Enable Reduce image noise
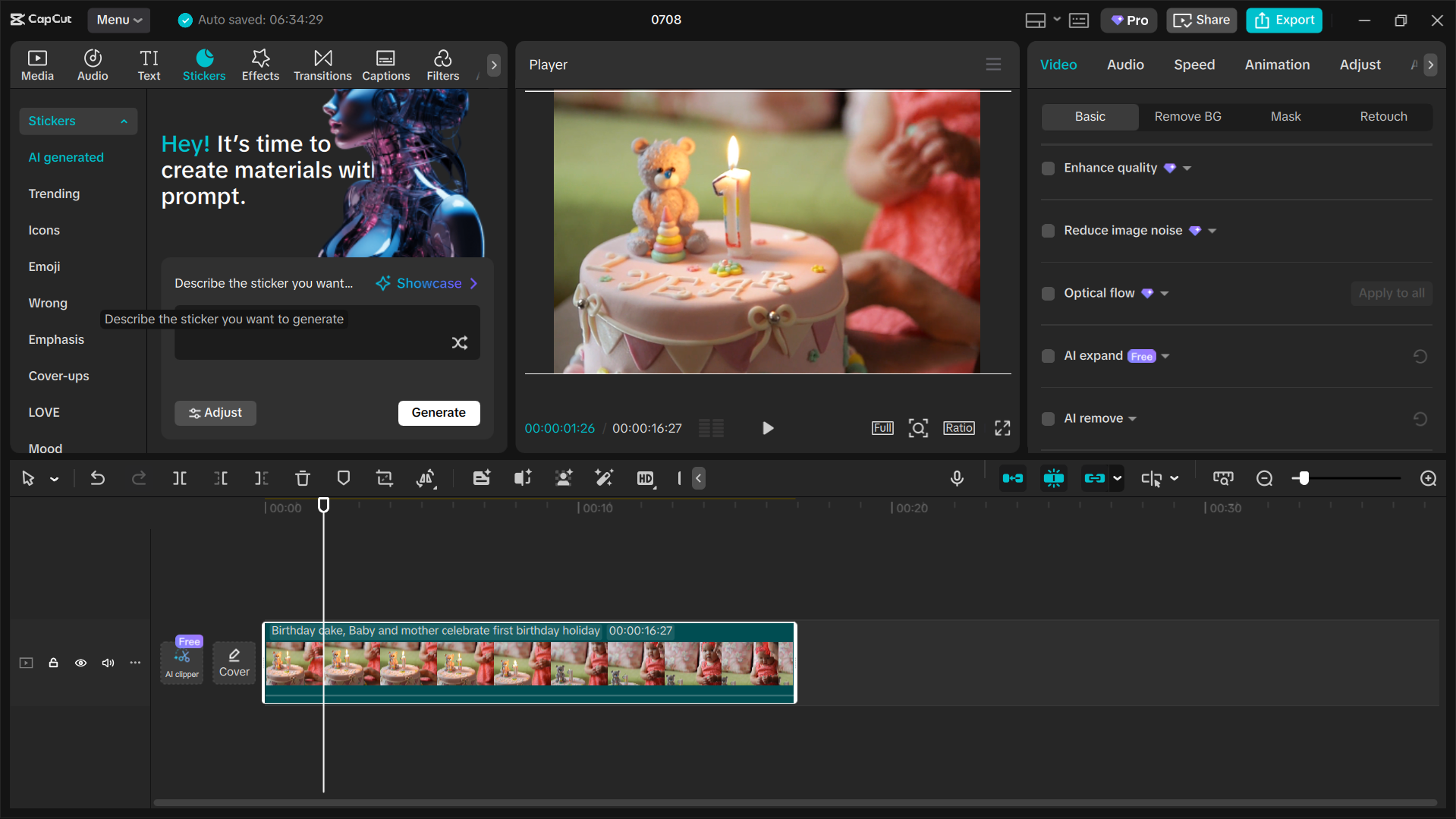This screenshot has height=819, width=1456. click(x=1048, y=230)
